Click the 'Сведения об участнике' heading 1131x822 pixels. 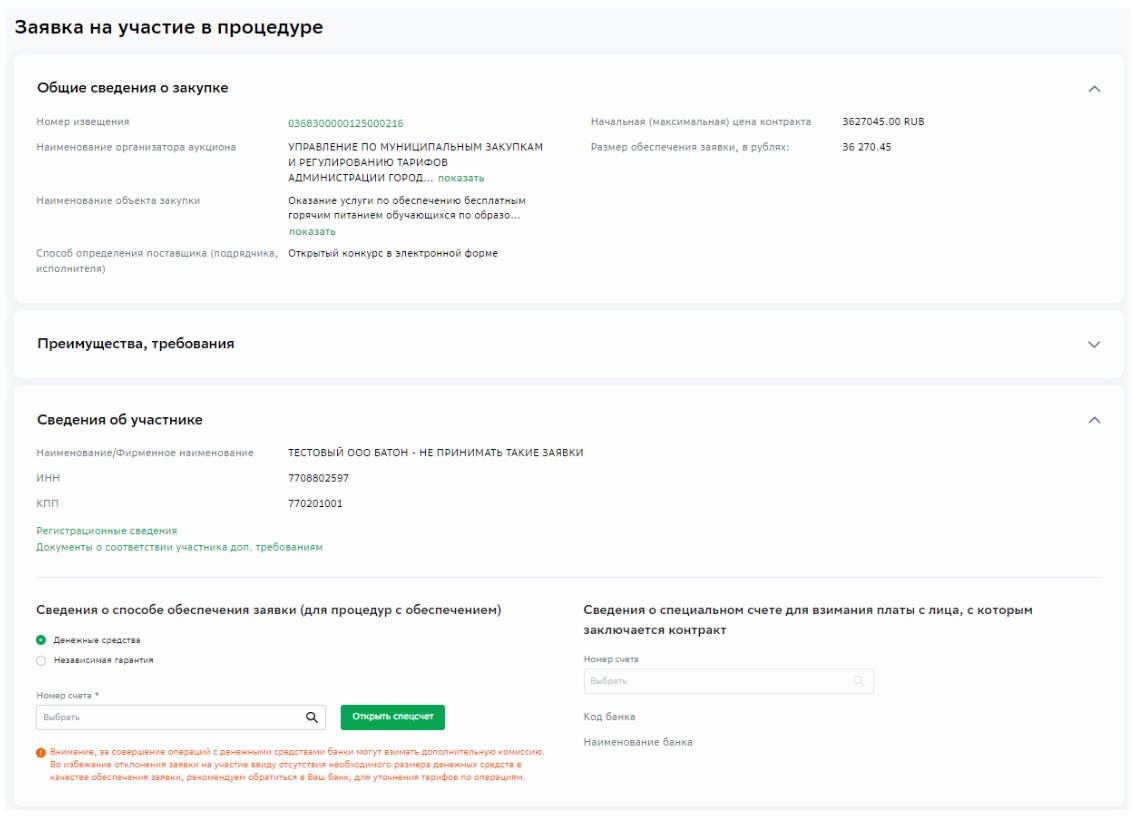click(119, 420)
